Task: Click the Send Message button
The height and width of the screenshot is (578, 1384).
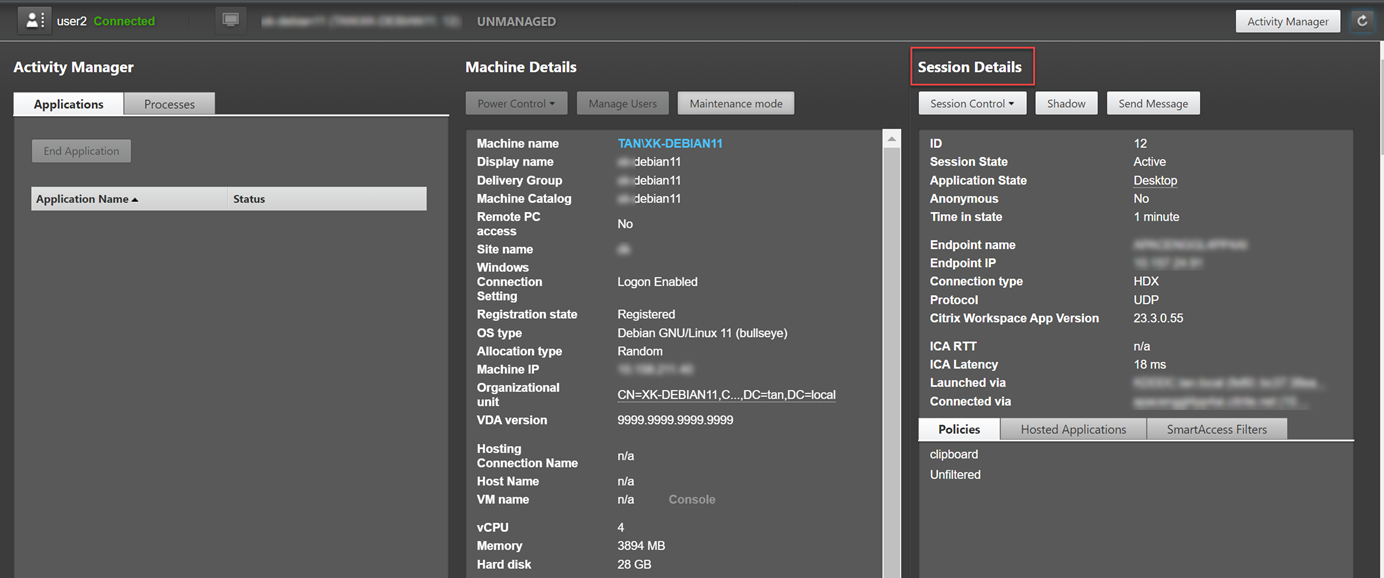Action: point(1152,103)
